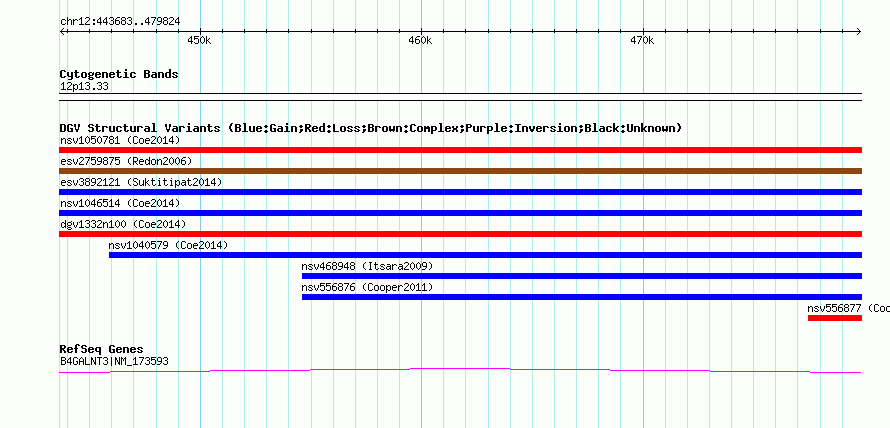This screenshot has height=428, width=890.
Task: Click the ruler's right arrowhead
Action: tap(859, 31)
